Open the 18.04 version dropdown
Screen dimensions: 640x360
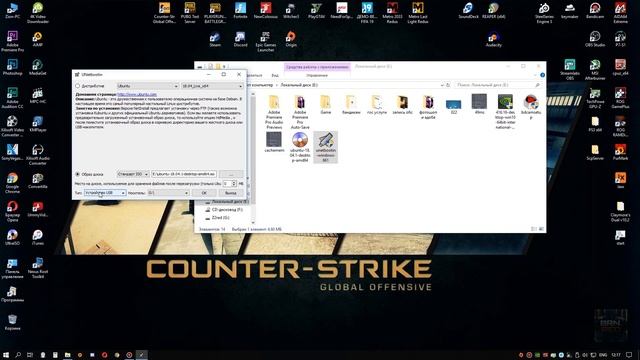[212, 86]
